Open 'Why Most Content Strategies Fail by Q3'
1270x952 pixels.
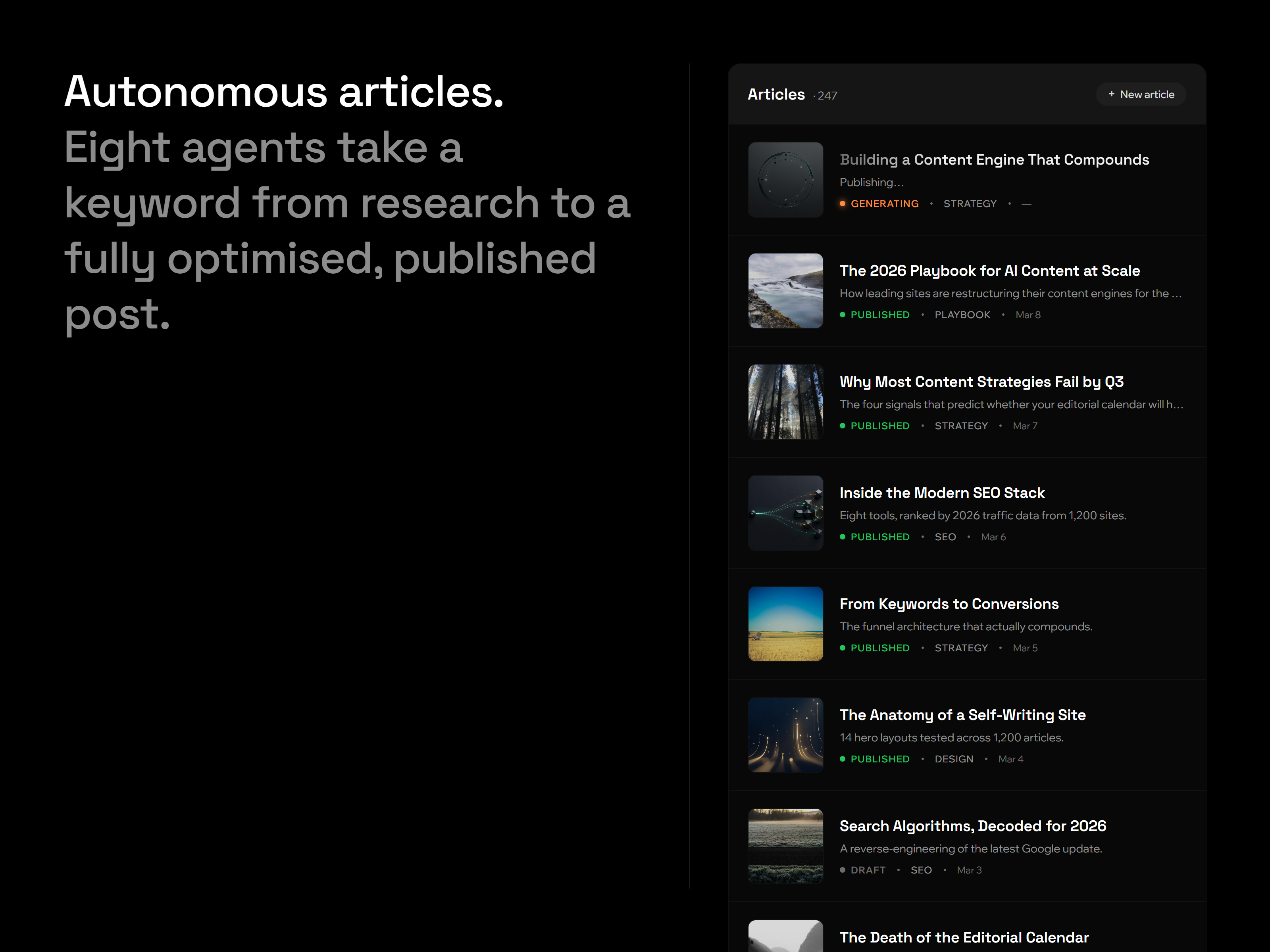pyautogui.click(x=982, y=382)
